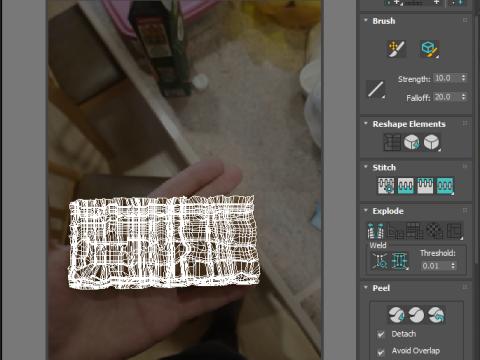Screen dimensions: 480x360
Task: Click the Reset Peel icon
Action: click(436, 315)
